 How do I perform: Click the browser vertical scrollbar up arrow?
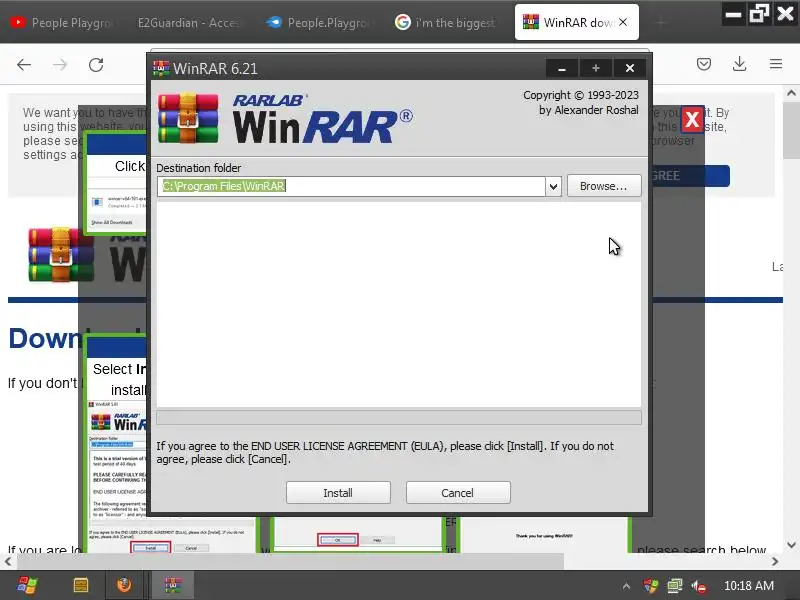pyautogui.click(x=791, y=93)
